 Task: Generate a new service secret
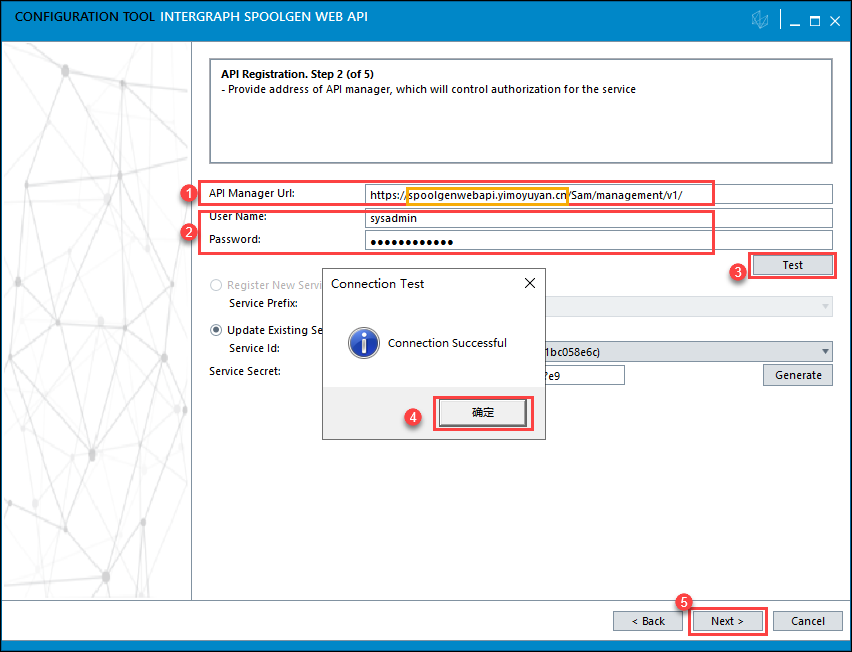[x=798, y=375]
